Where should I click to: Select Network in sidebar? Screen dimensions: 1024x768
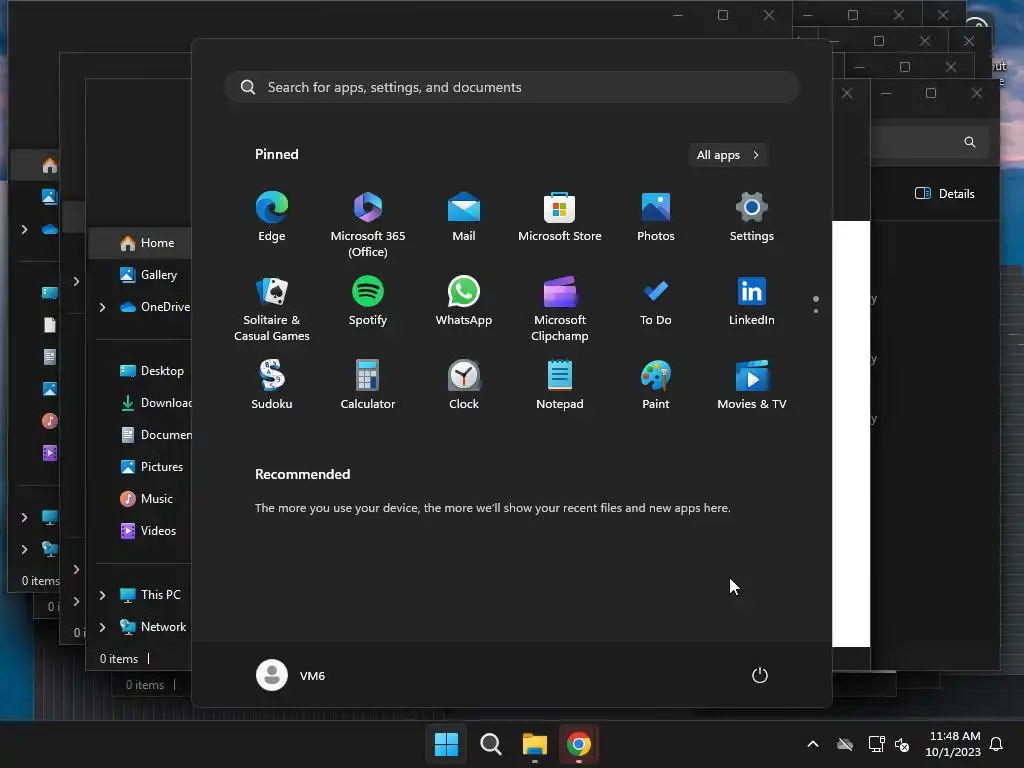point(153,627)
